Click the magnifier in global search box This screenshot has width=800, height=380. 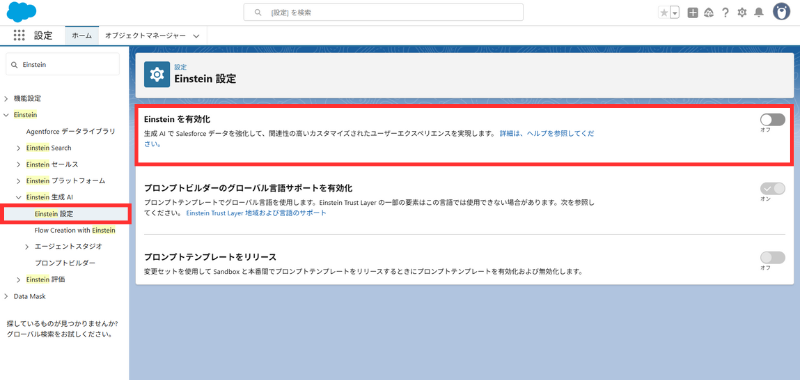(x=258, y=12)
